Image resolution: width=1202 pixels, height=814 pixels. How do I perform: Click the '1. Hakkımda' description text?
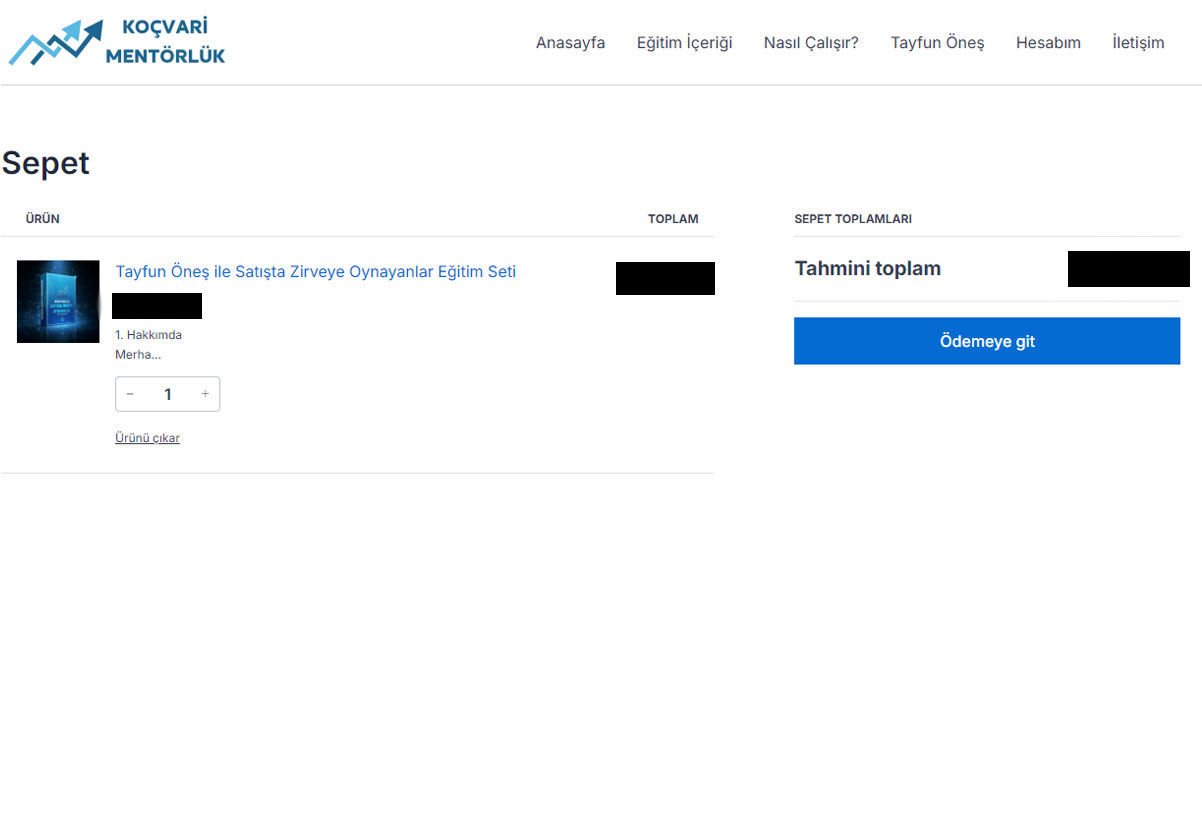pyautogui.click(x=148, y=335)
